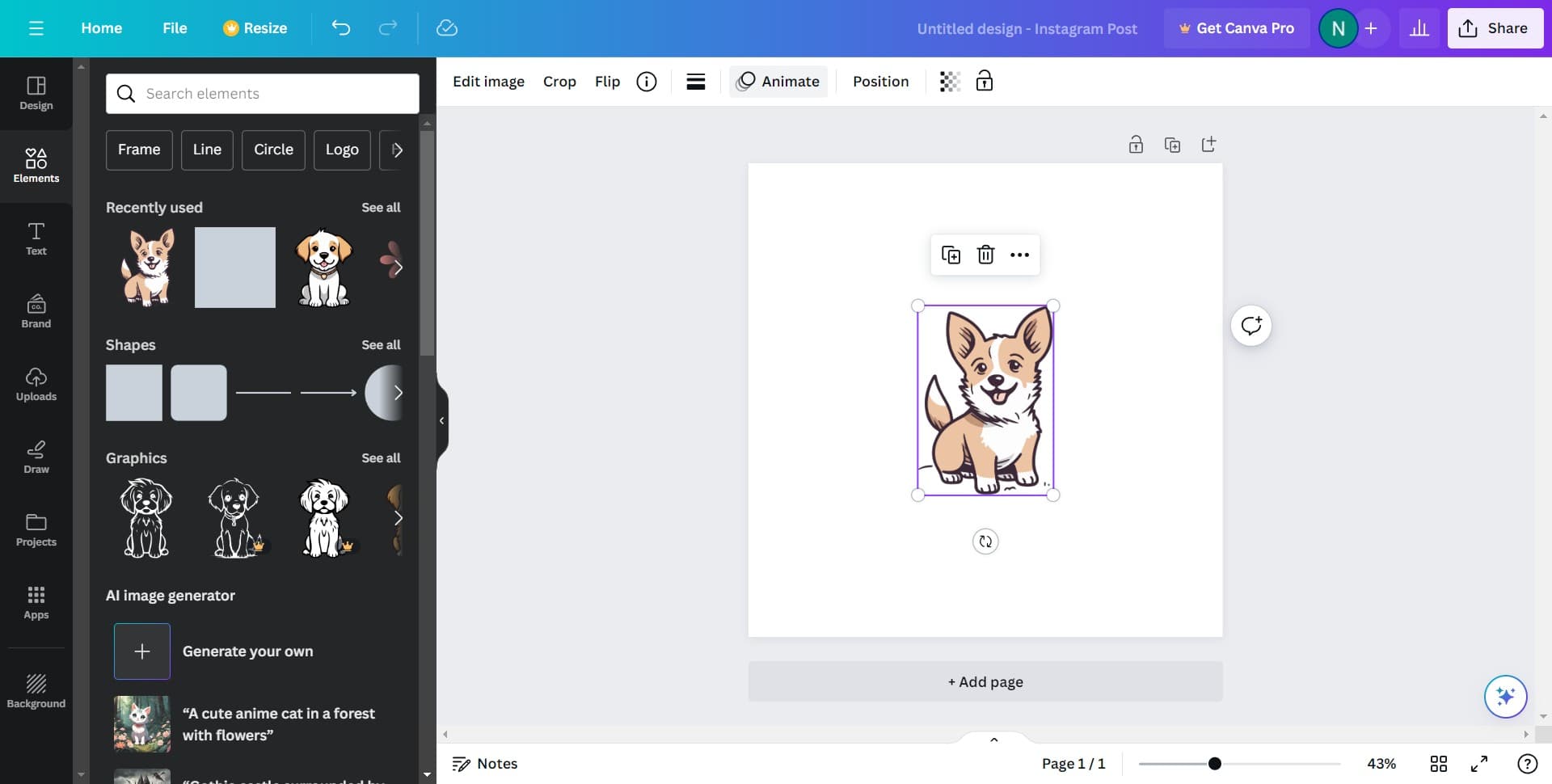Toggle grid view in the bottom bar
The height and width of the screenshot is (784, 1552).
pyautogui.click(x=1439, y=763)
